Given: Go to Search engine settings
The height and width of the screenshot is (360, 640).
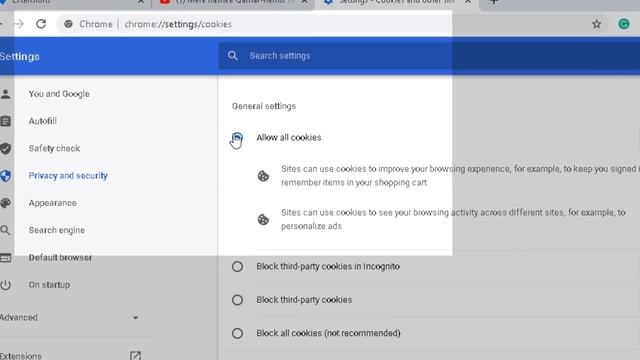Looking at the screenshot, I should coord(56,230).
